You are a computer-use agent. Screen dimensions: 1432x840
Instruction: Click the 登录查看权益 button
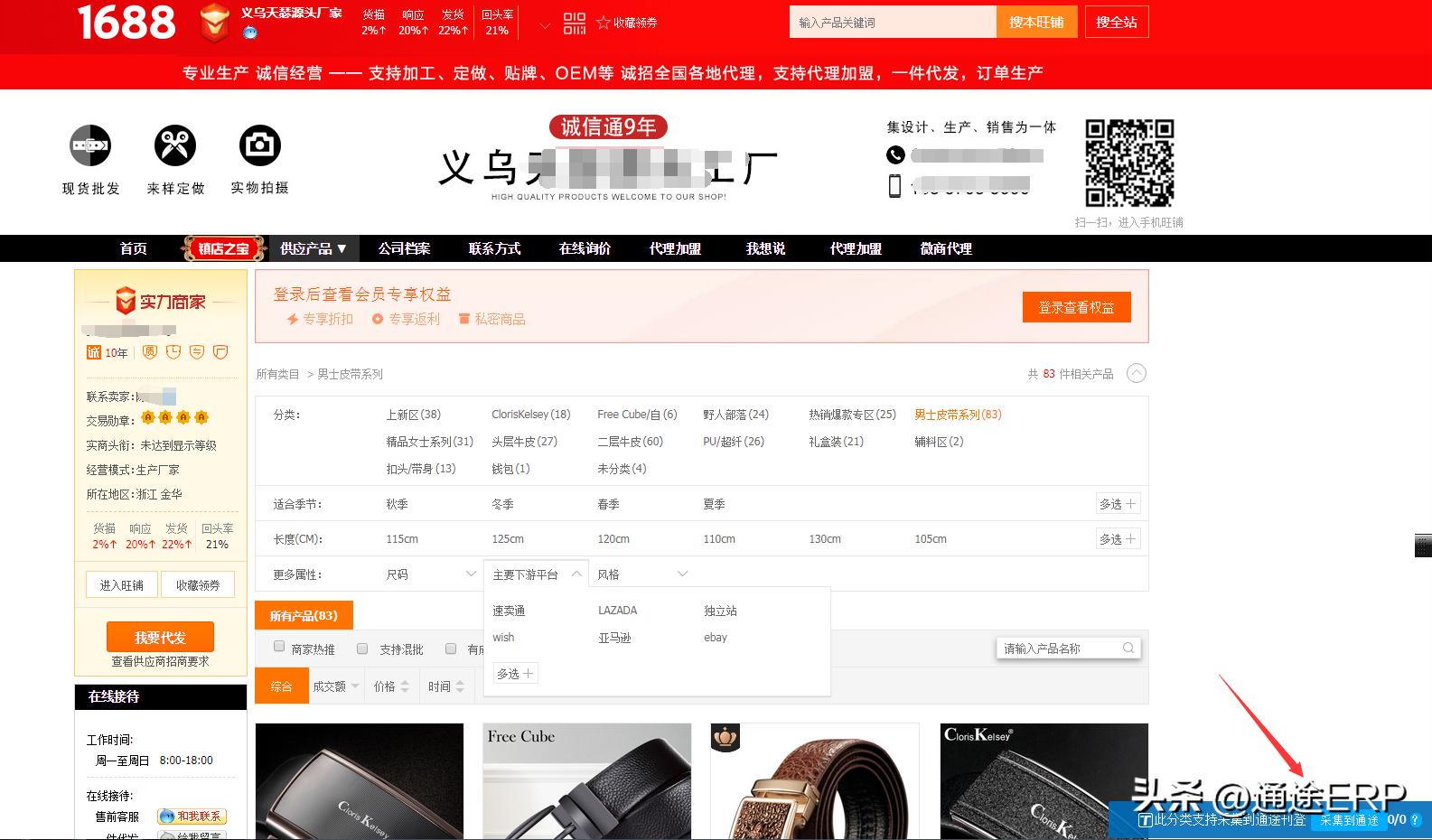pos(1076,307)
